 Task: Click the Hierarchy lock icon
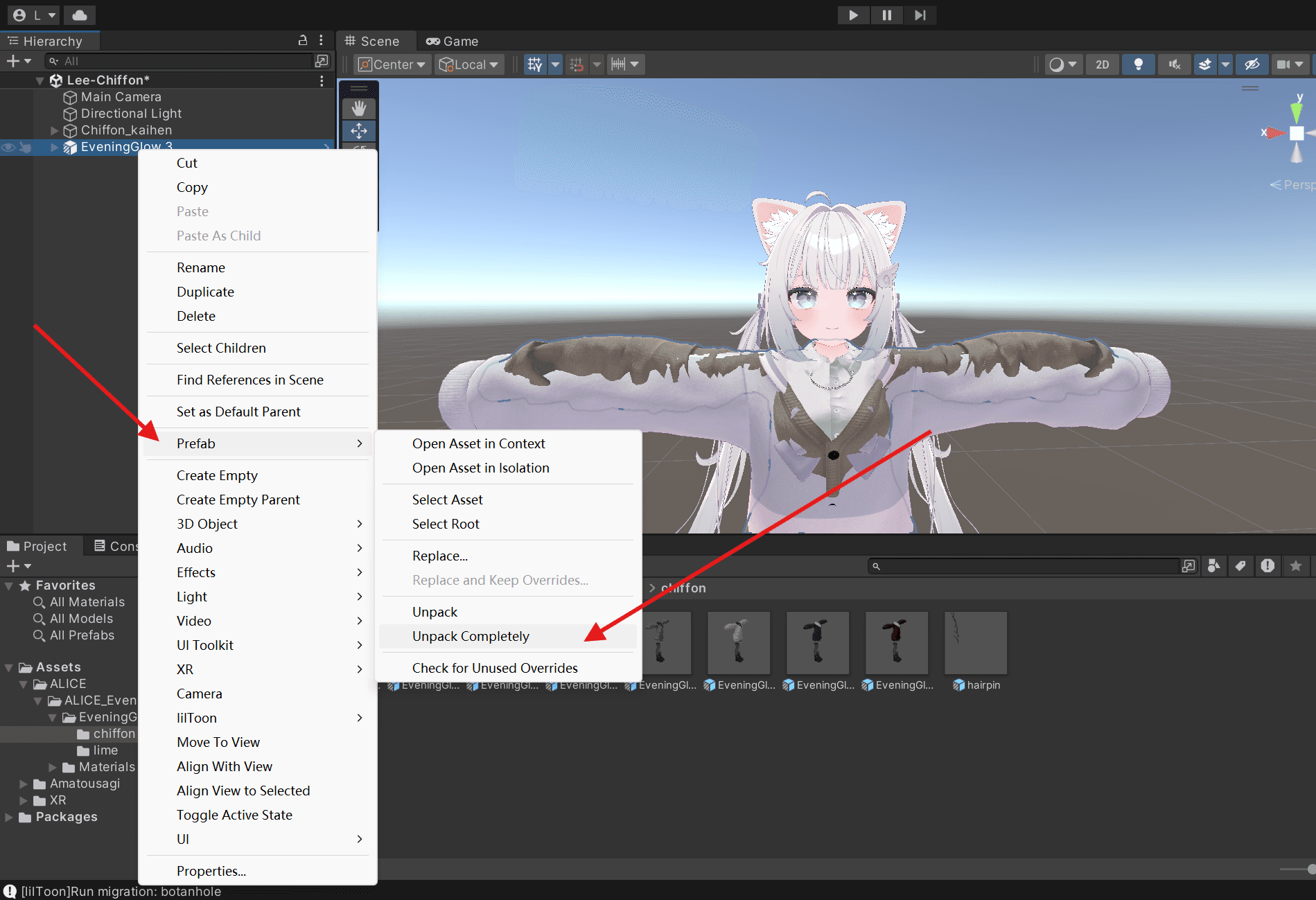303,41
